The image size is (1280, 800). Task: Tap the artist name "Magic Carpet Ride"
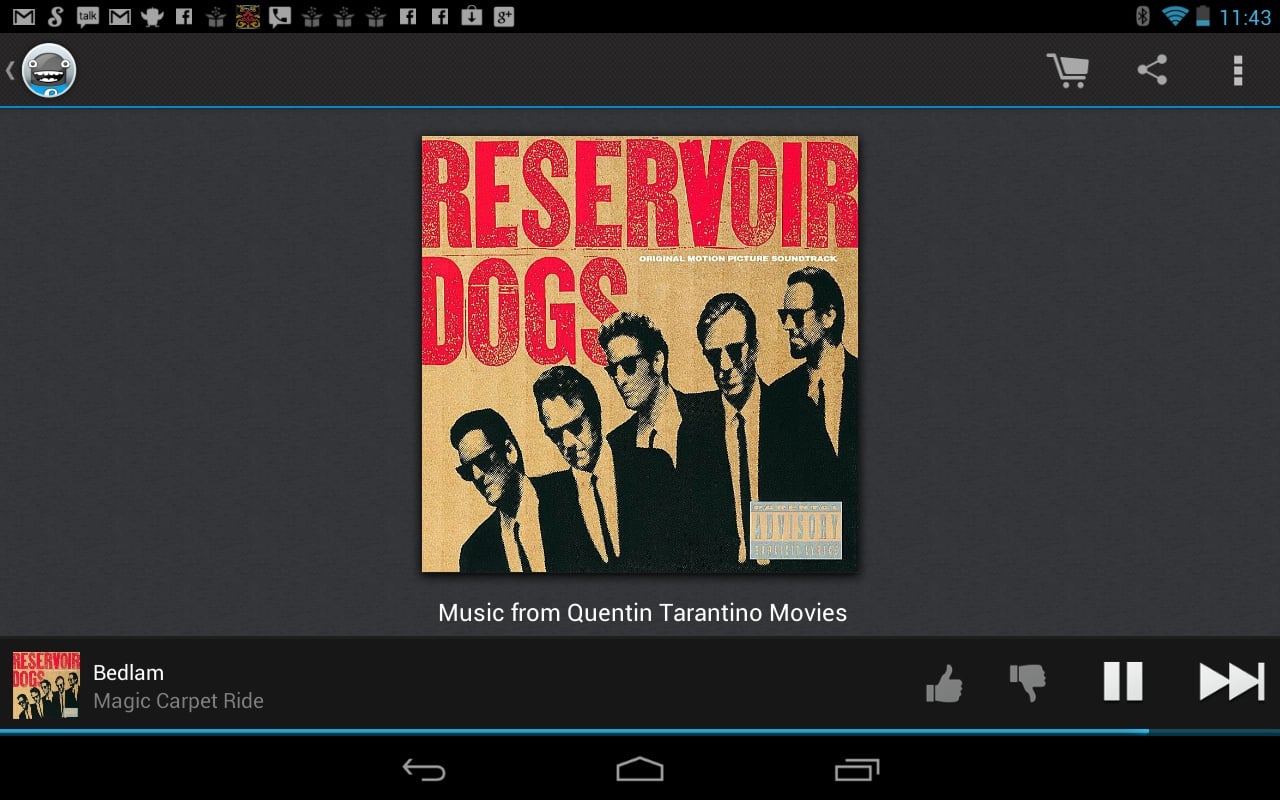(179, 701)
